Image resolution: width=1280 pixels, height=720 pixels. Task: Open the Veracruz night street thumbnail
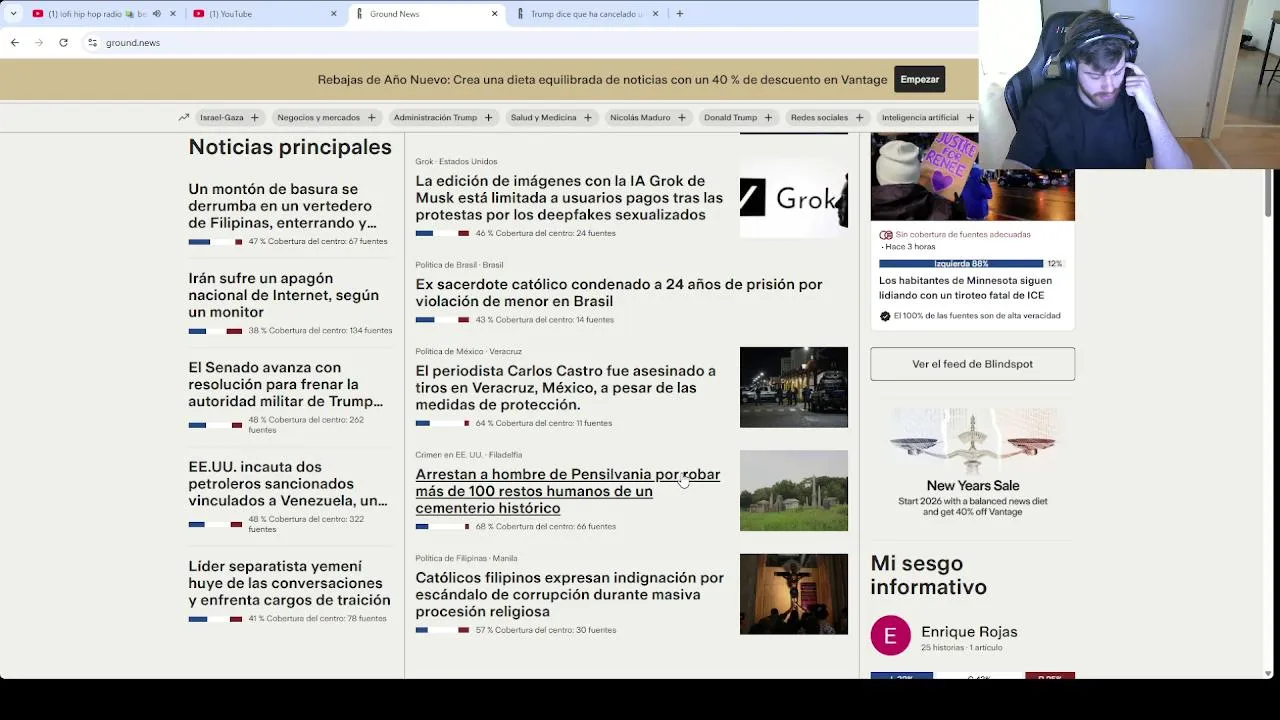[x=794, y=387]
